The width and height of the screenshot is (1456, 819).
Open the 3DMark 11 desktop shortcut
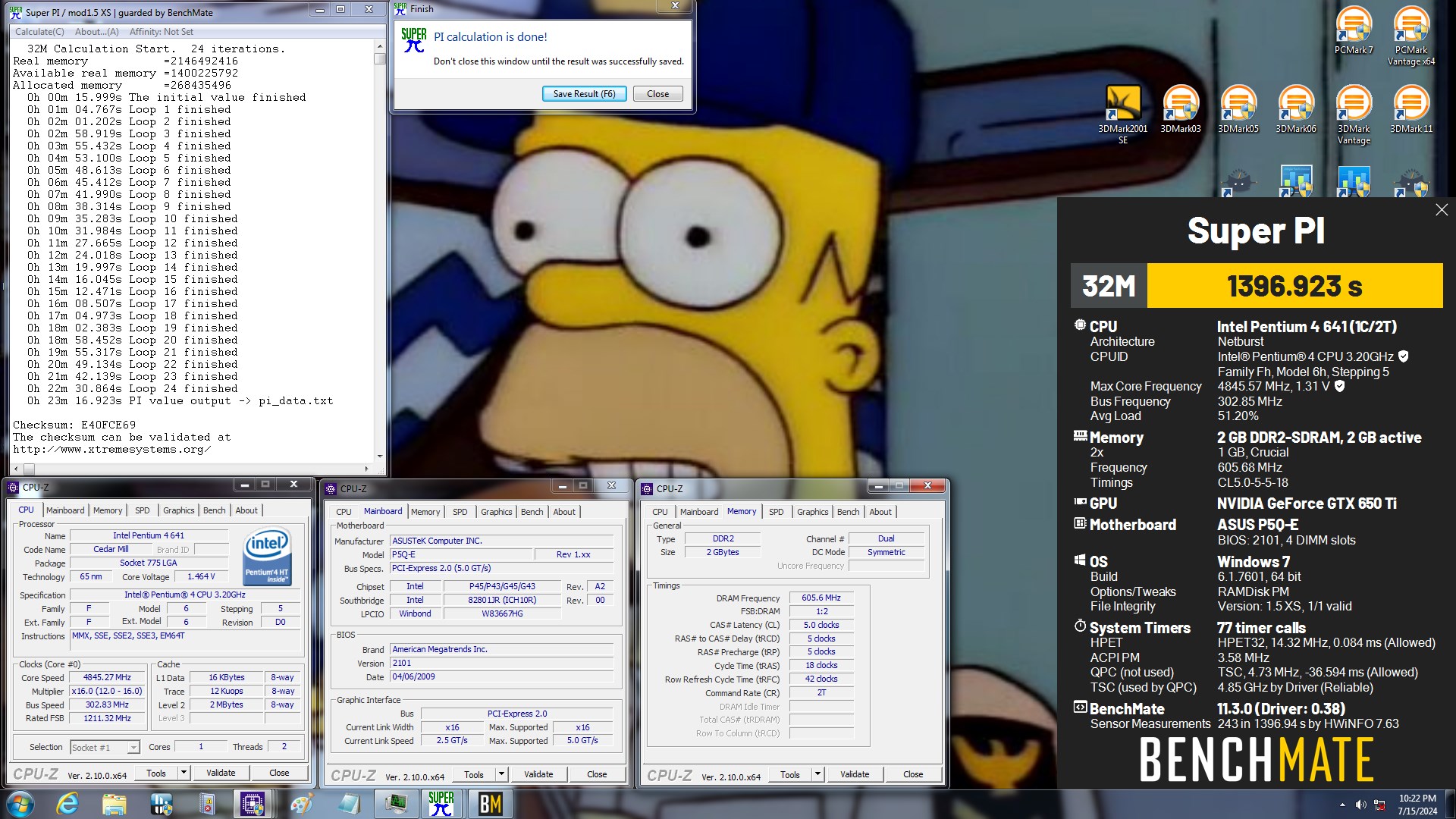[x=1411, y=109]
